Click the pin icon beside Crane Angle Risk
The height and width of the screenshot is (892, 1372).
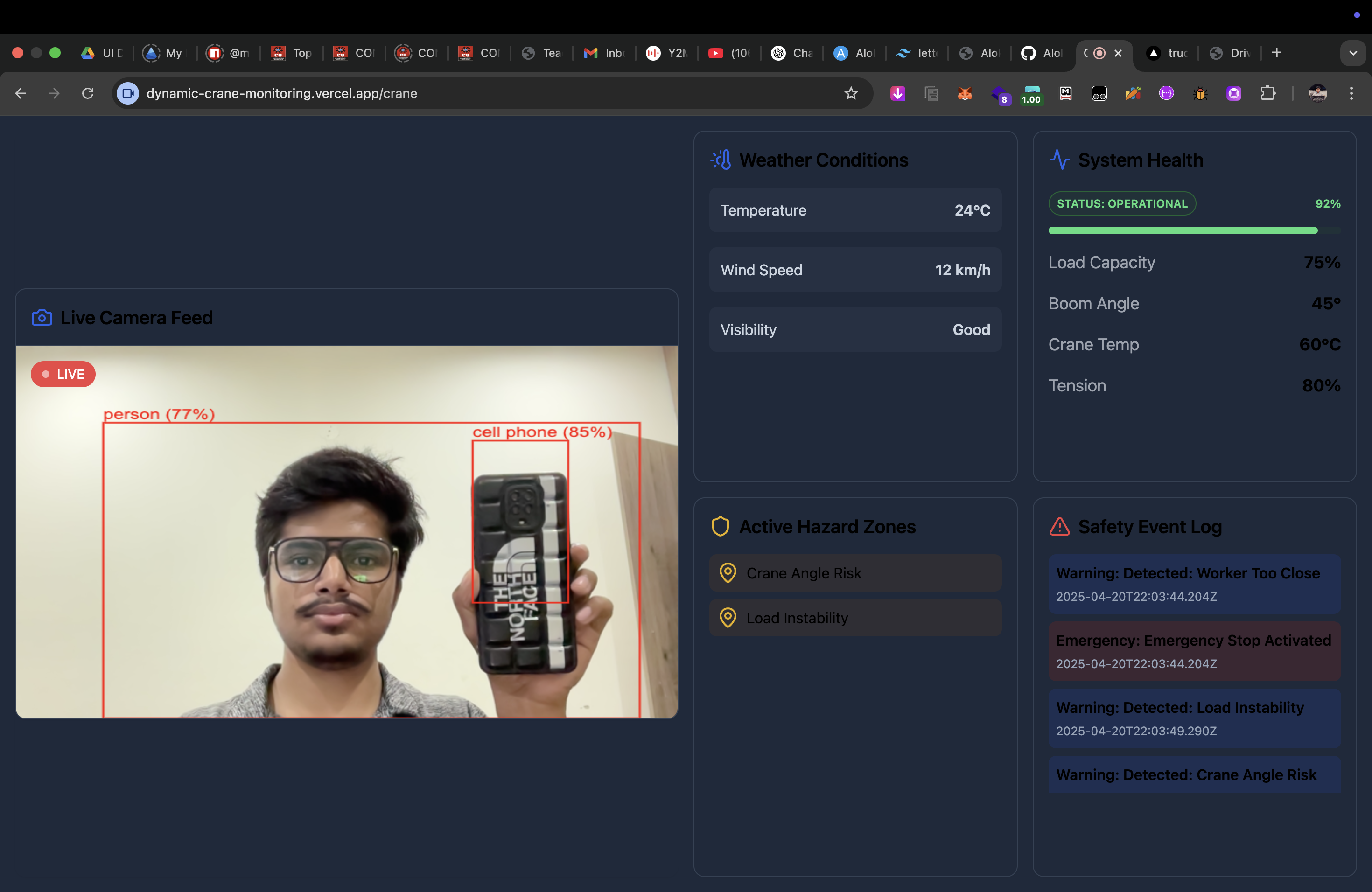(x=728, y=573)
